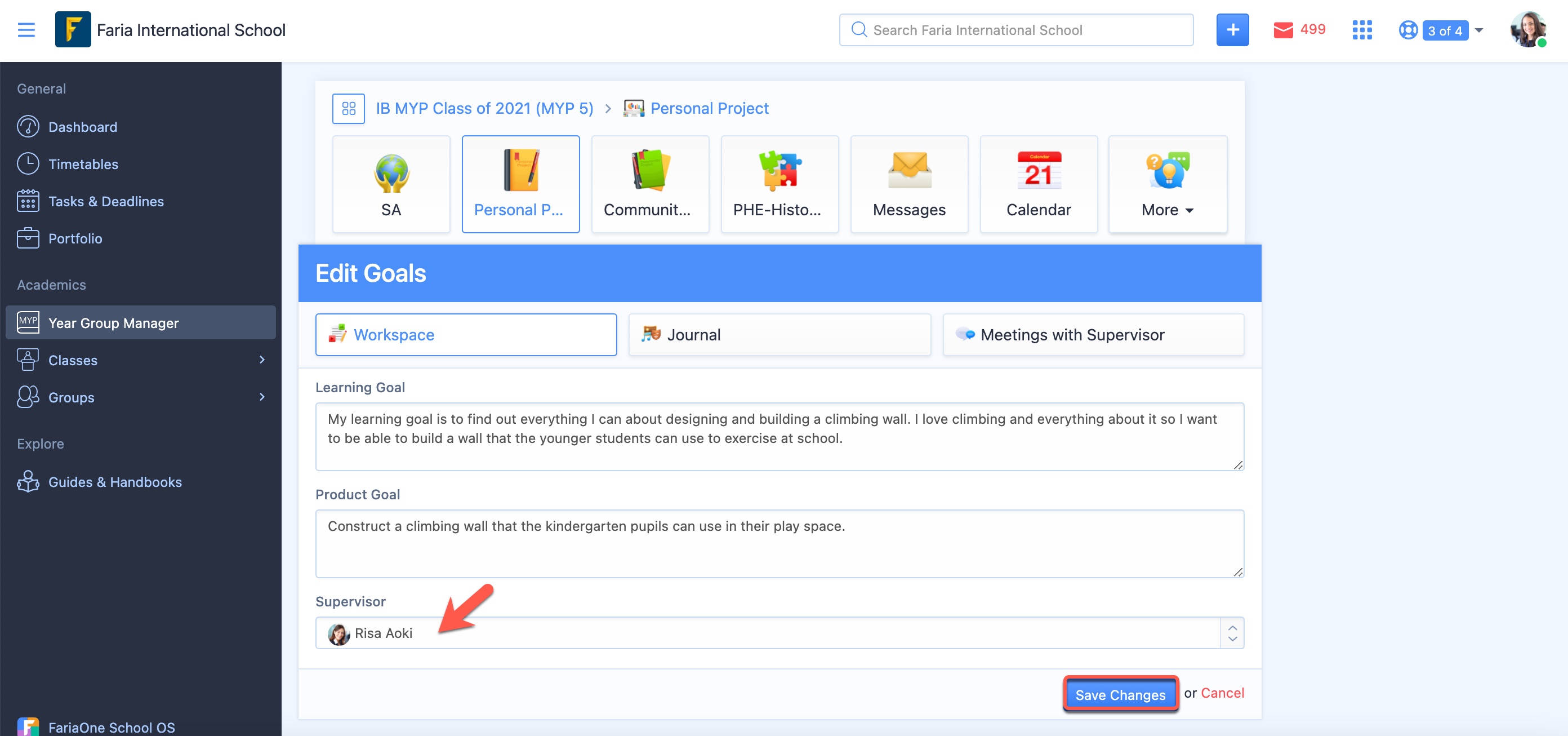
Task: Open the Community Project books tile
Action: (x=650, y=184)
